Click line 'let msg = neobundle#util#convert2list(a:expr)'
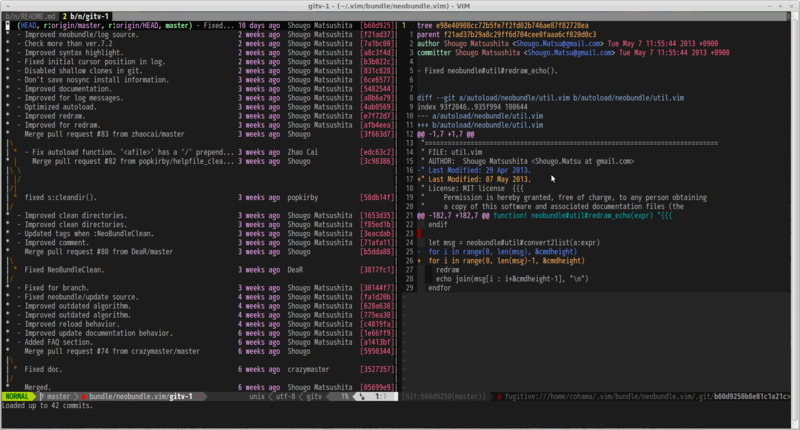This screenshot has height=430, width=800. (x=514, y=243)
